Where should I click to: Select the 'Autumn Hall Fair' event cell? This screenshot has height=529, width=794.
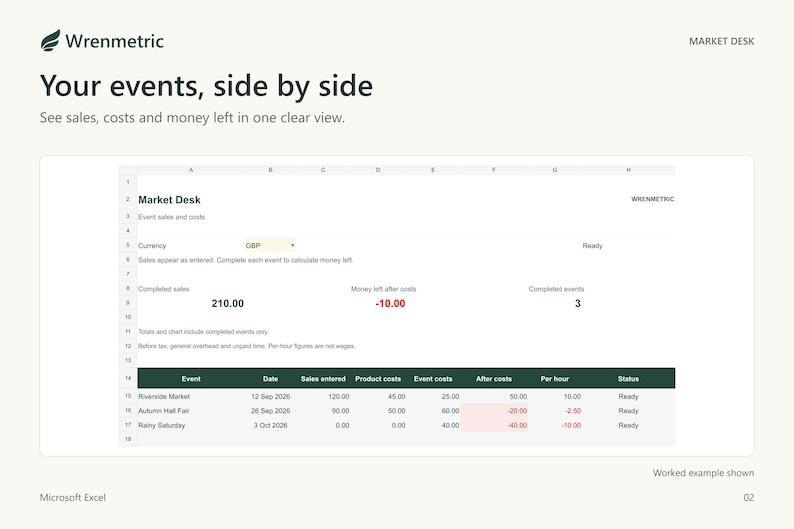click(x=191, y=411)
